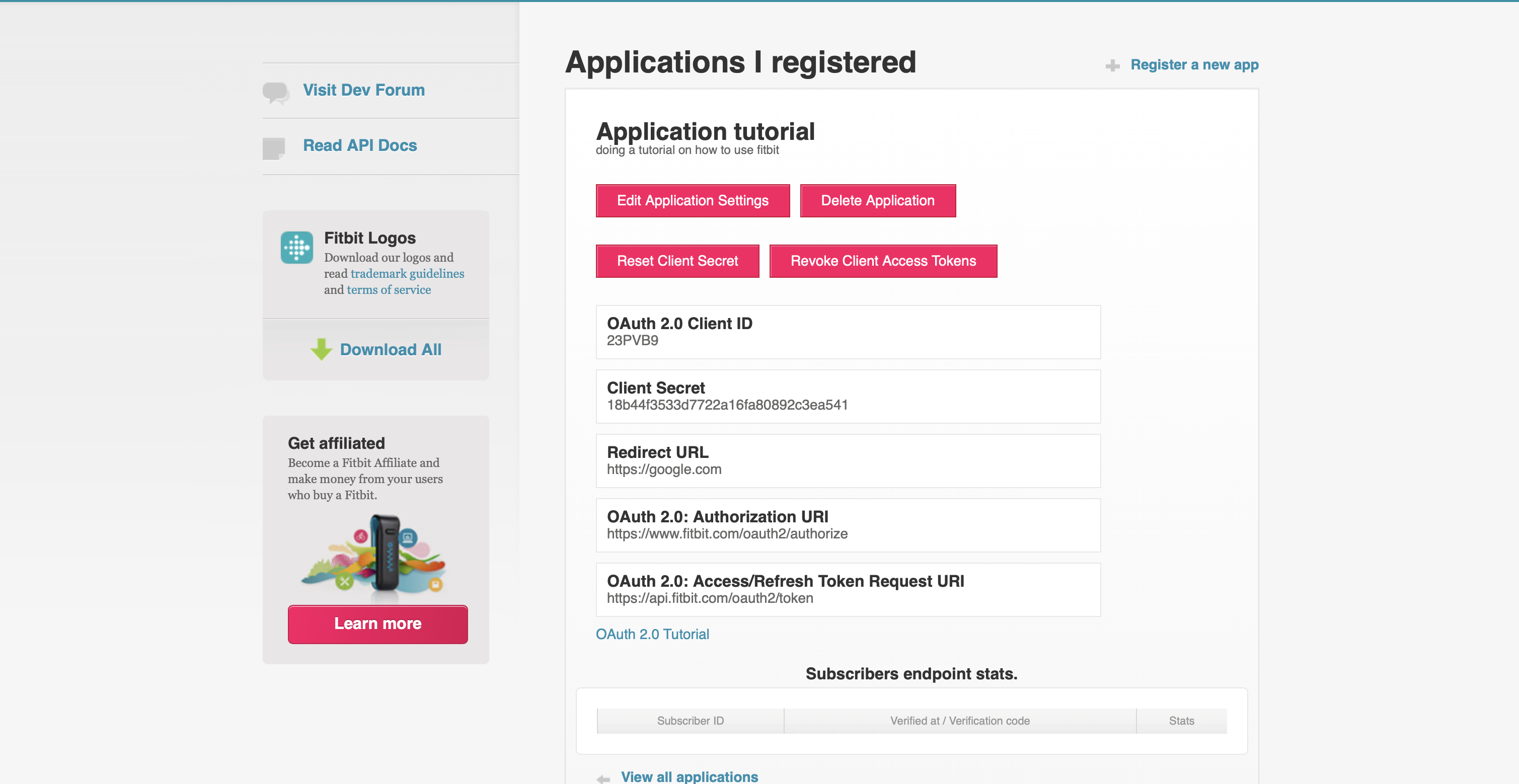Open trademark guidelines link
The image size is (1519, 784).
(407, 274)
